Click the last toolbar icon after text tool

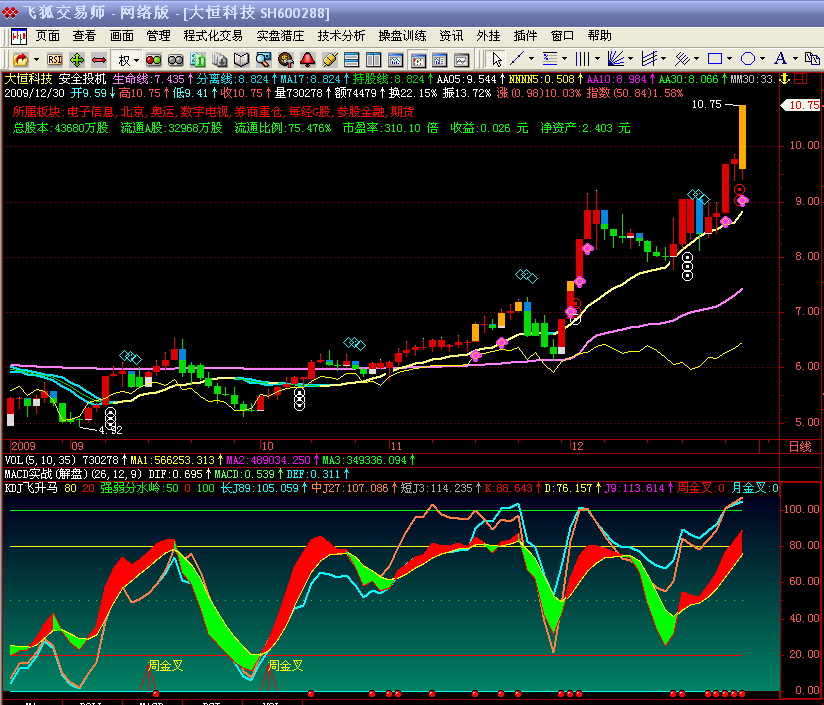point(812,59)
